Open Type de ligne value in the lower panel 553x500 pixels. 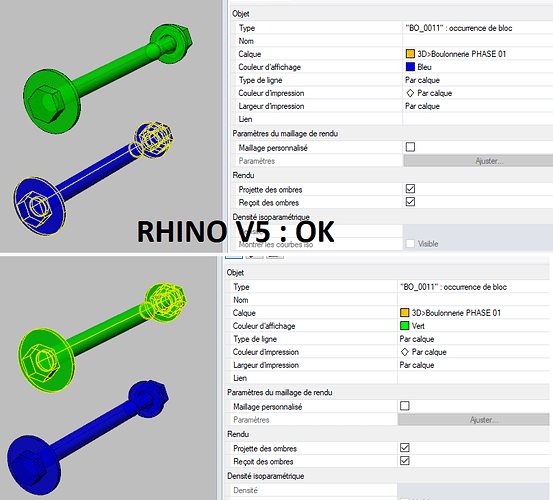pos(473,339)
